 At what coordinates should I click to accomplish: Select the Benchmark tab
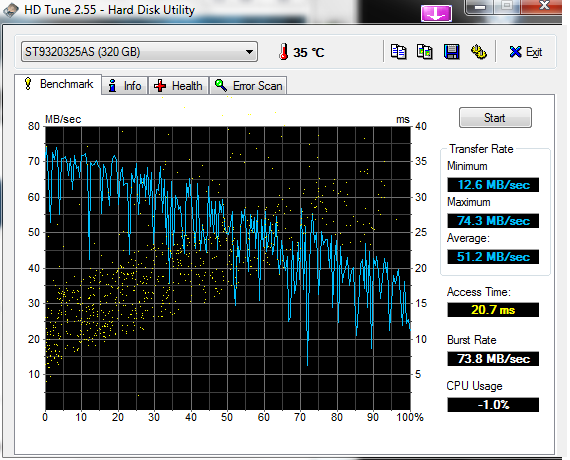[x=58, y=84]
